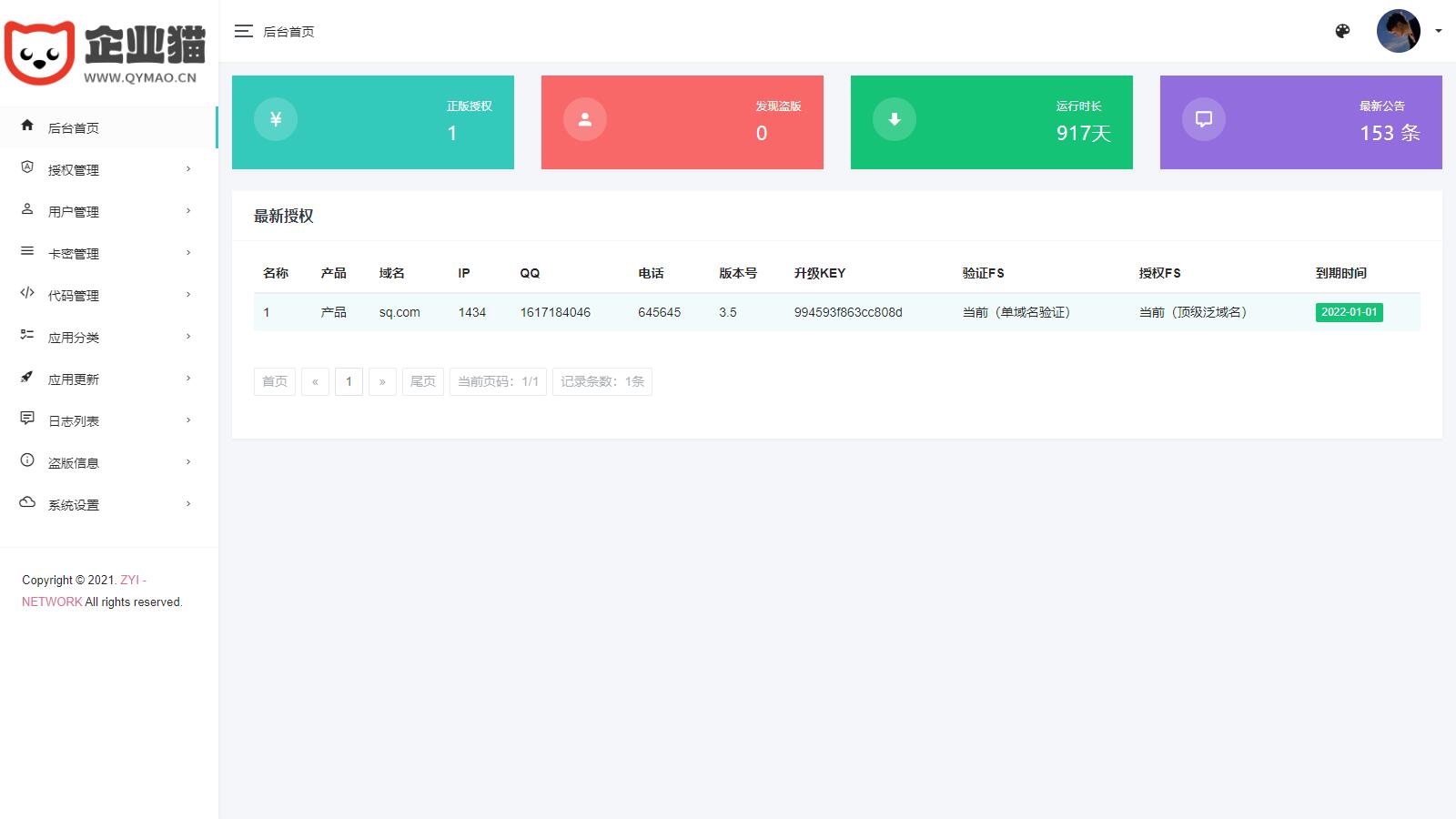Click the 2022-01-01 expiry date badge
1456x819 pixels.
tap(1350, 312)
